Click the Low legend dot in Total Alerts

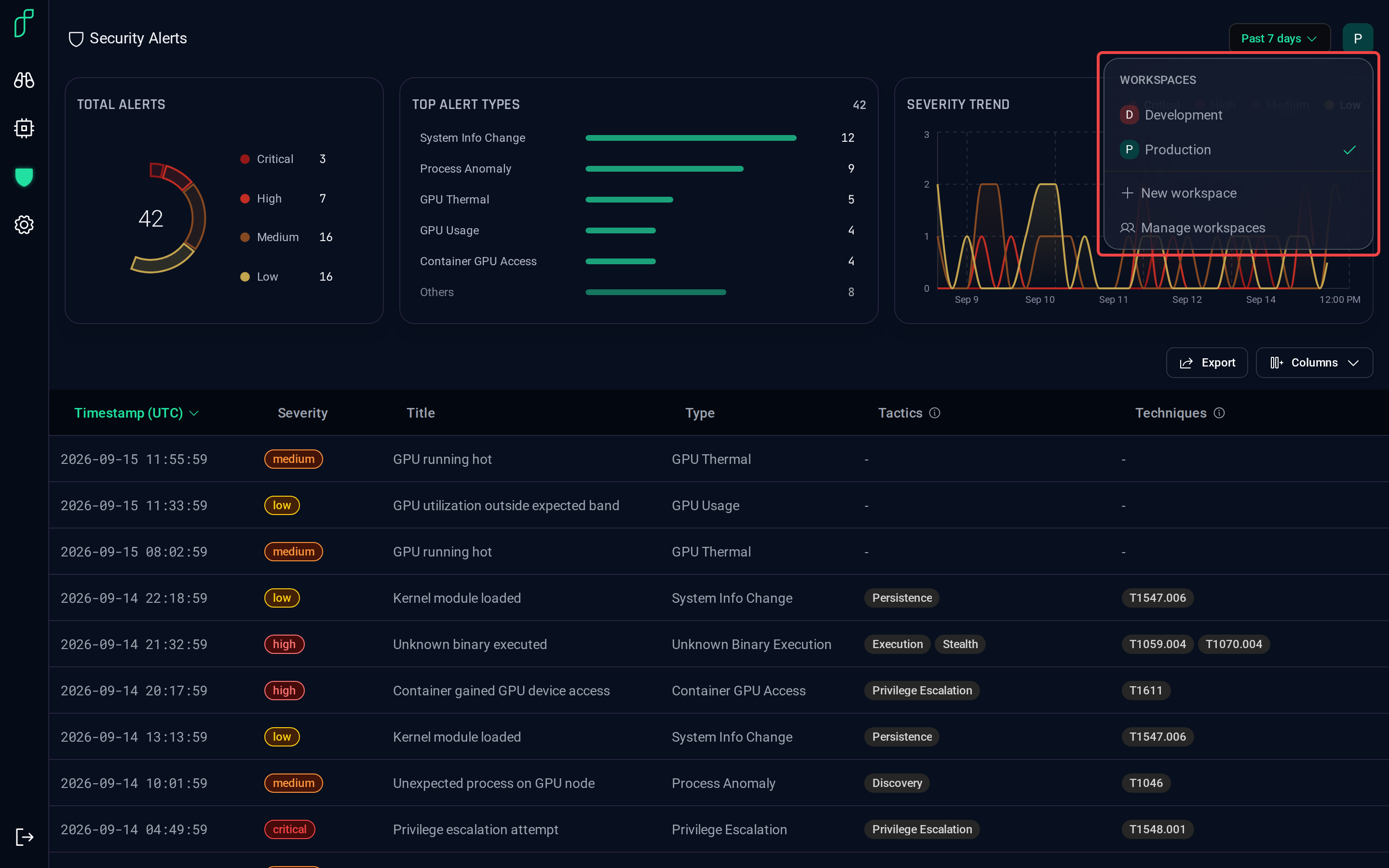[245, 277]
